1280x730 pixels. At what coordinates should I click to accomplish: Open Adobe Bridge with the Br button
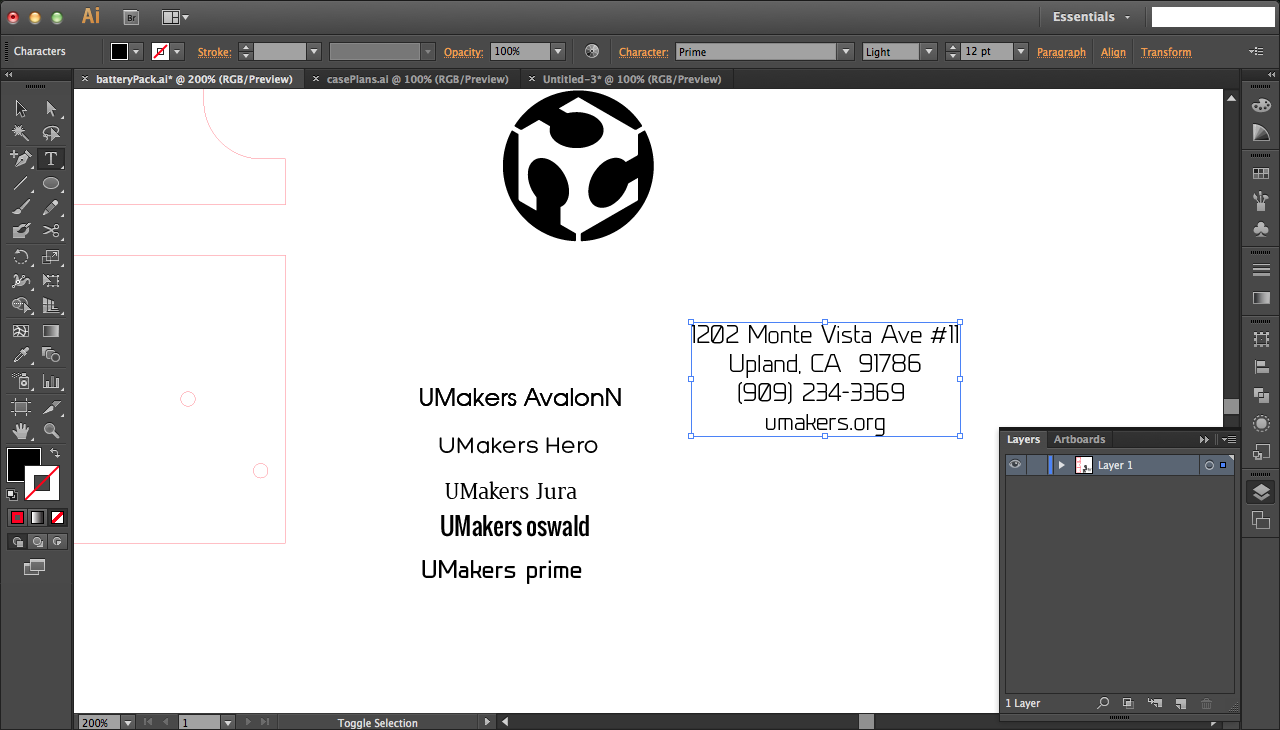pos(131,17)
